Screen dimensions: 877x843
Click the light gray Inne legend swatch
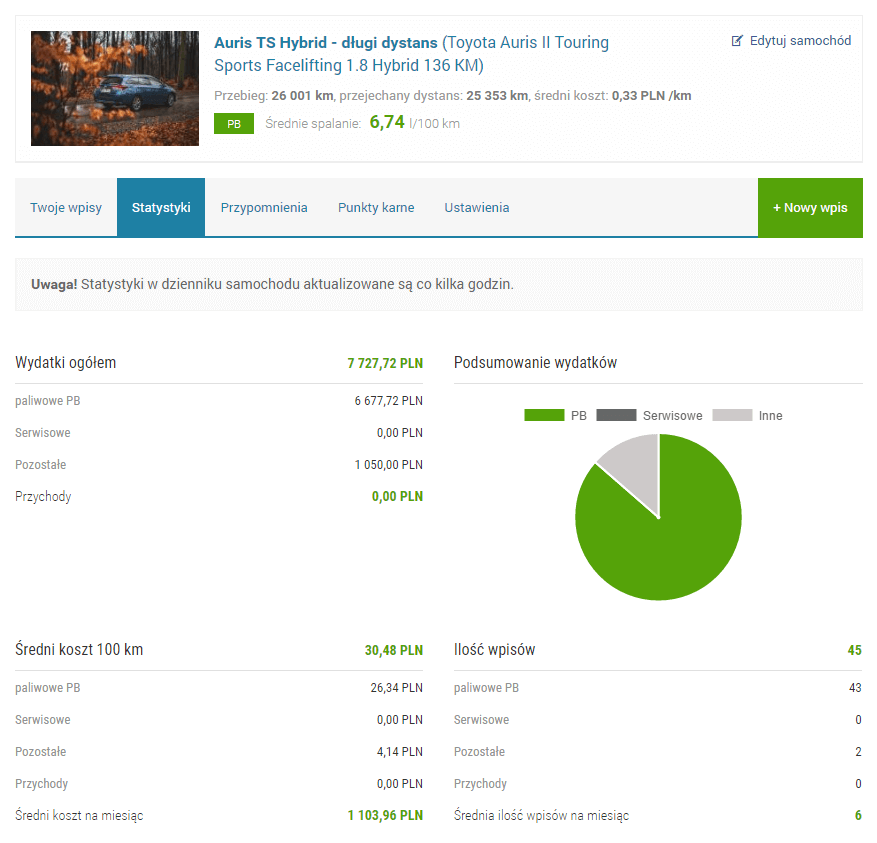point(732,415)
